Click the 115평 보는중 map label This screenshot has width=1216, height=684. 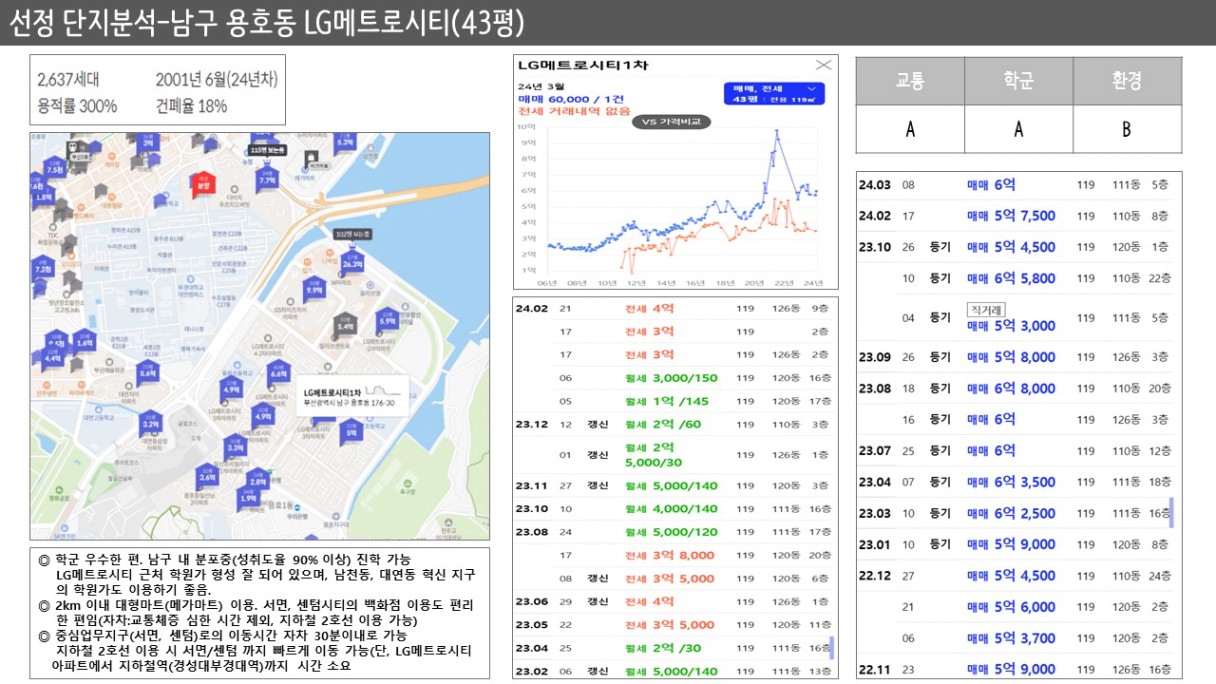tap(267, 149)
